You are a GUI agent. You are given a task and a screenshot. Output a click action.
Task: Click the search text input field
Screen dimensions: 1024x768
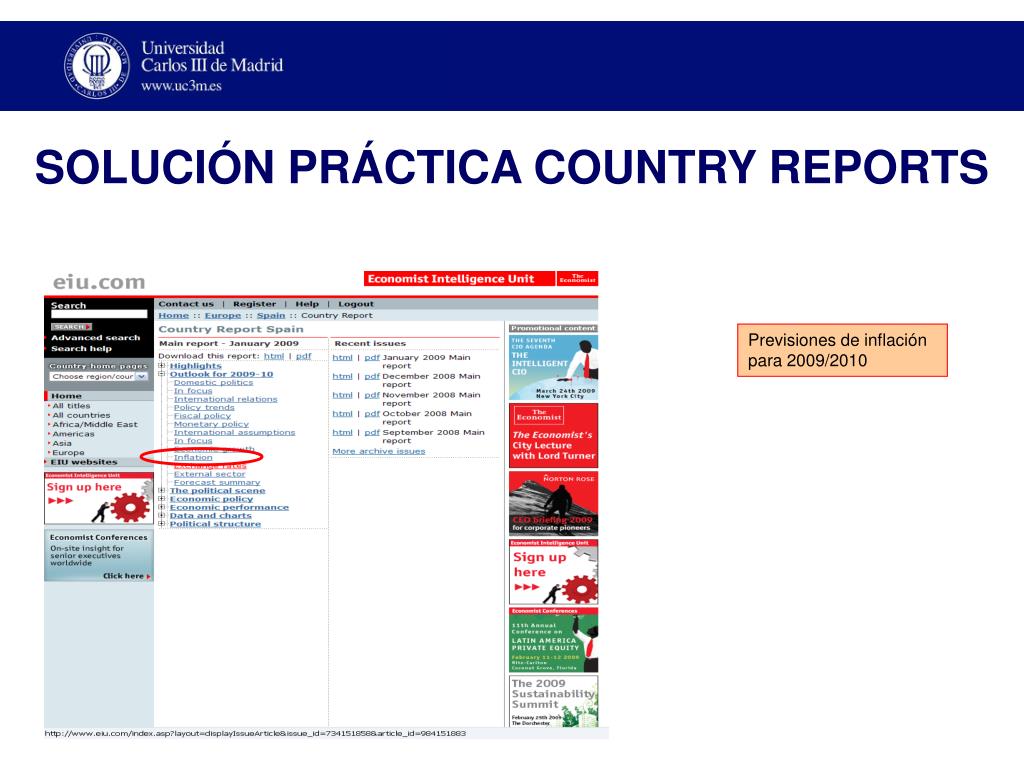click(x=99, y=315)
